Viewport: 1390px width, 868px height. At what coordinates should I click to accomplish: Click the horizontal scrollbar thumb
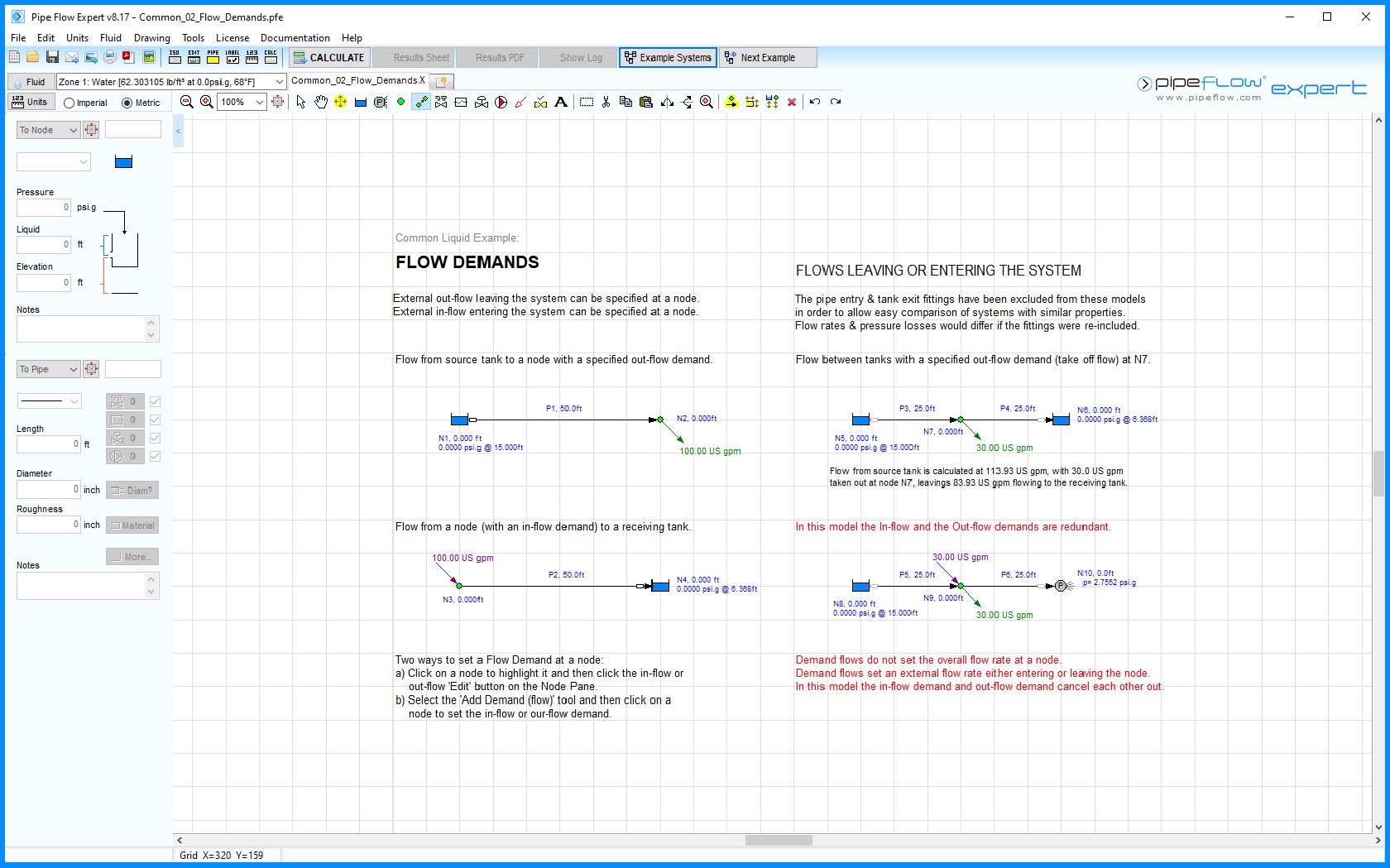pyautogui.click(x=779, y=840)
